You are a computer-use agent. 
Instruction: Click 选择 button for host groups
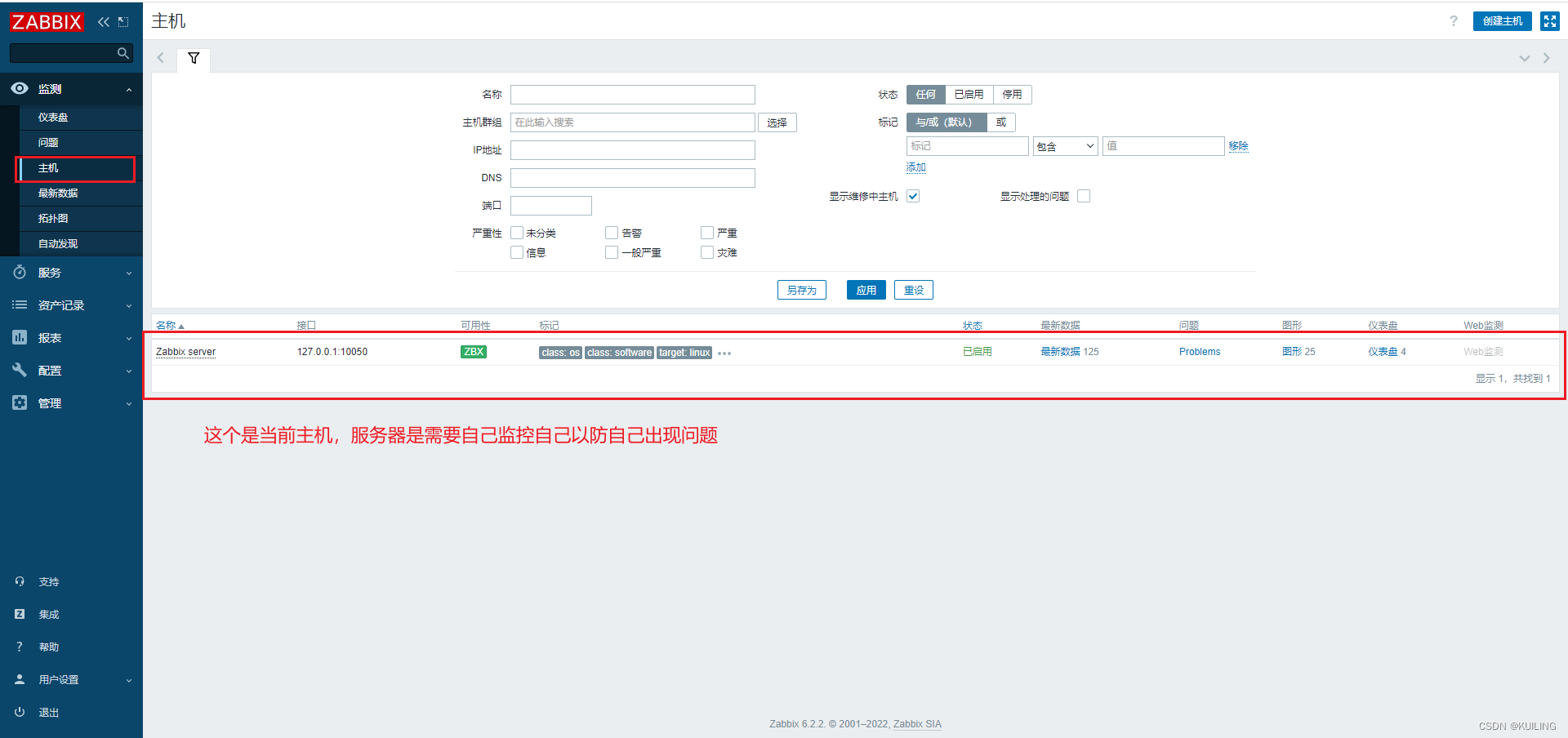777,122
